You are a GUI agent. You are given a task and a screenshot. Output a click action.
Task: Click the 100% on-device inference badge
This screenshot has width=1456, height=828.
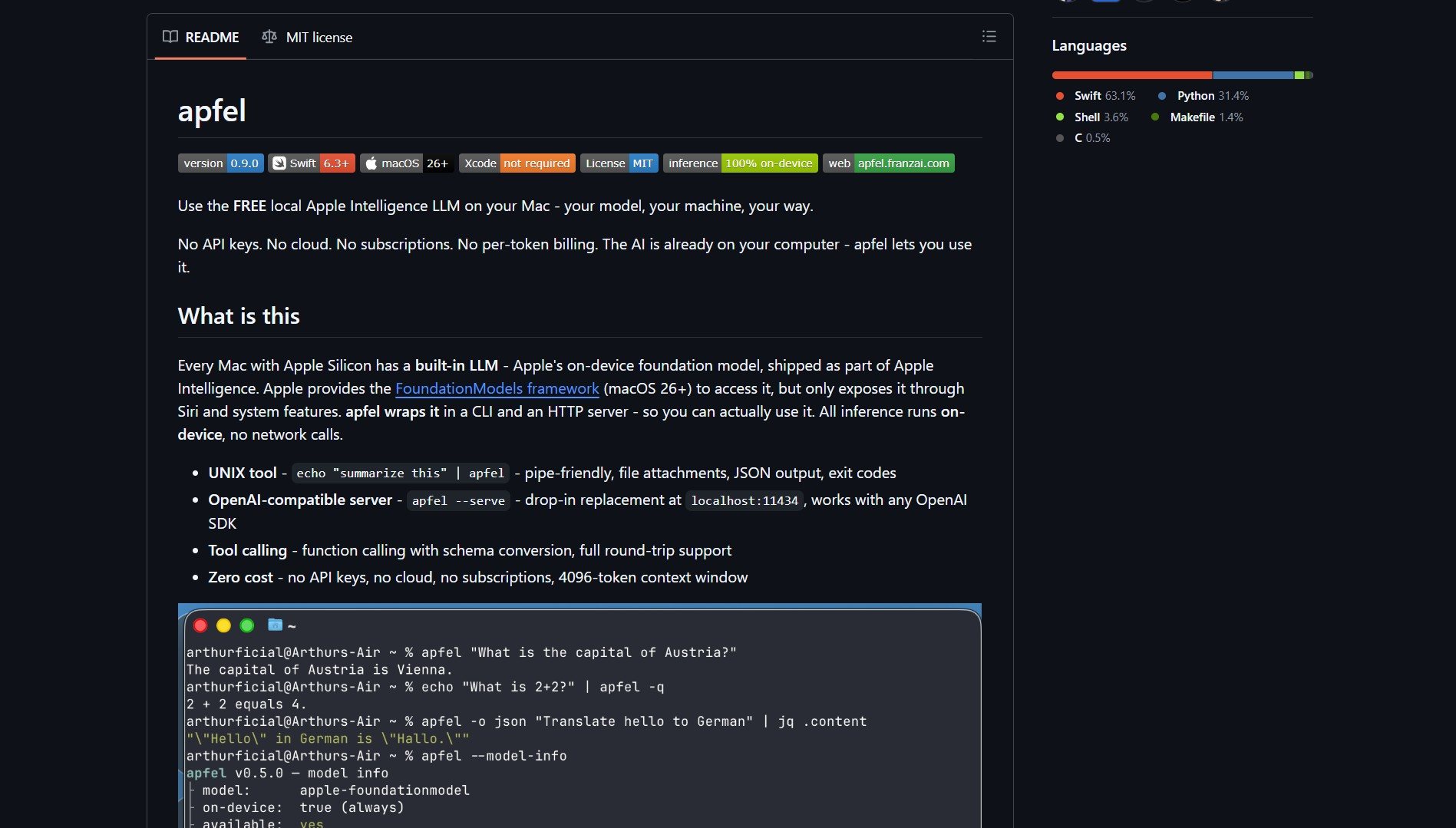click(740, 163)
